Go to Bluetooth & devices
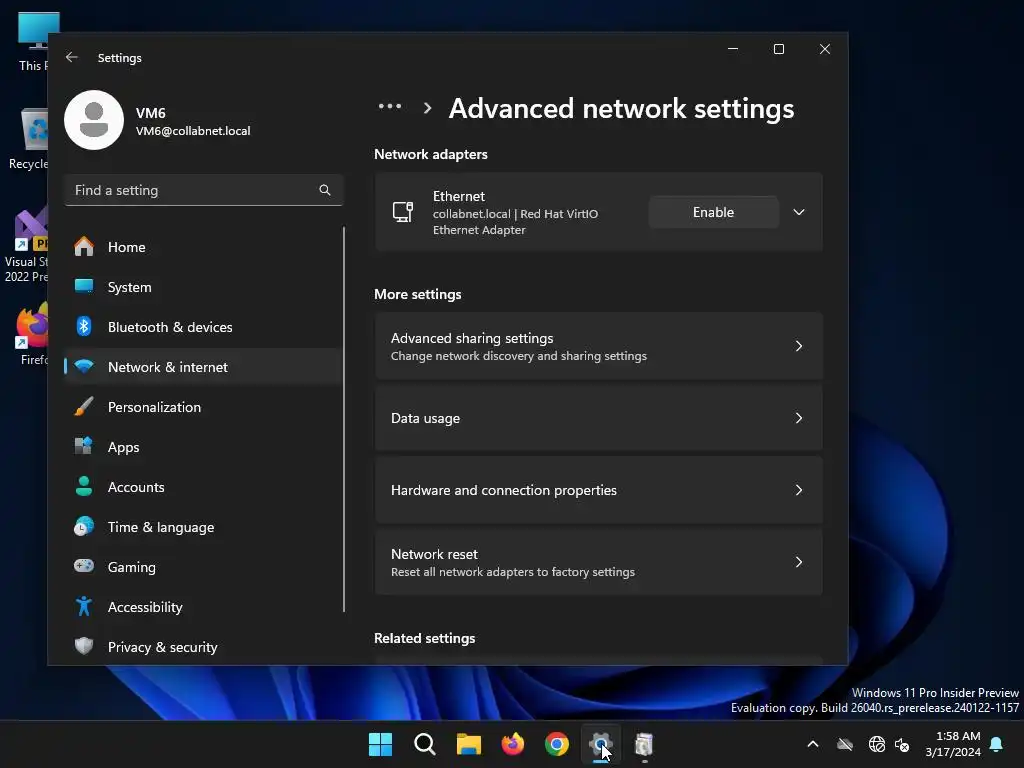This screenshot has width=1024, height=768. click(x=203, y=327)
